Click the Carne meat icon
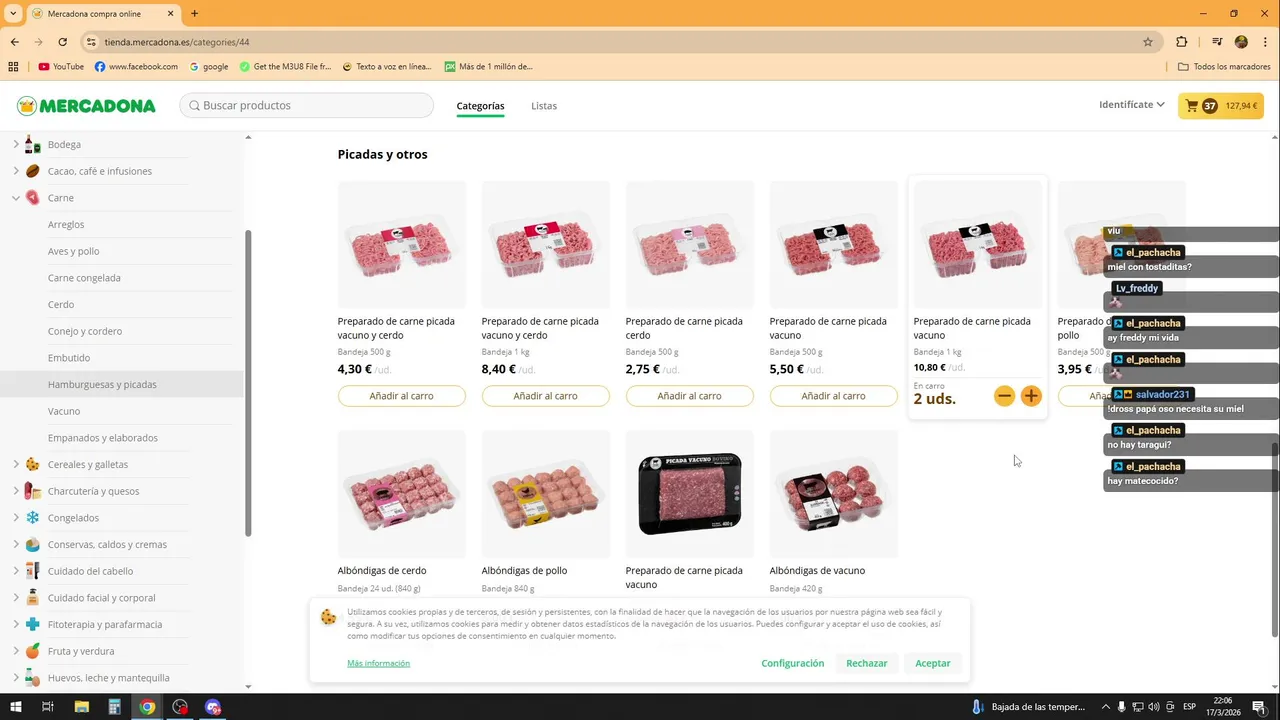This screenshot has width=1280, height=720. 33,198
